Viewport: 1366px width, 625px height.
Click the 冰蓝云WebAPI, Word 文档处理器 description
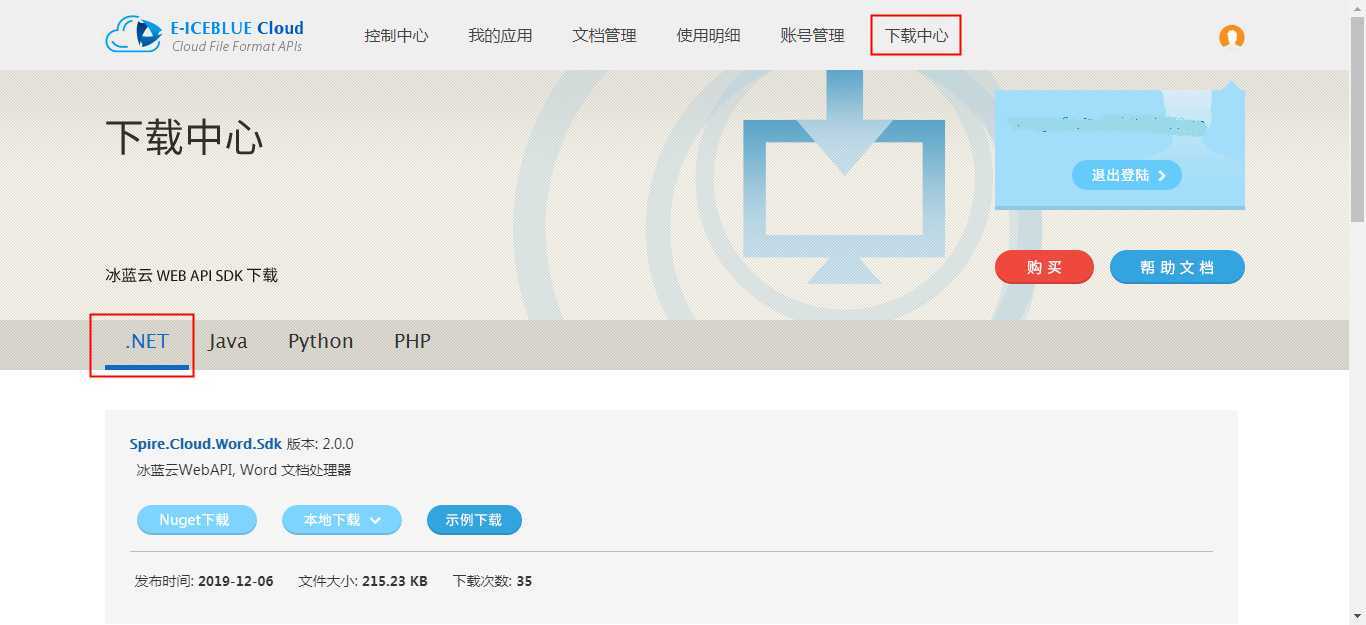pyautogui.click(x=243, y=470)
